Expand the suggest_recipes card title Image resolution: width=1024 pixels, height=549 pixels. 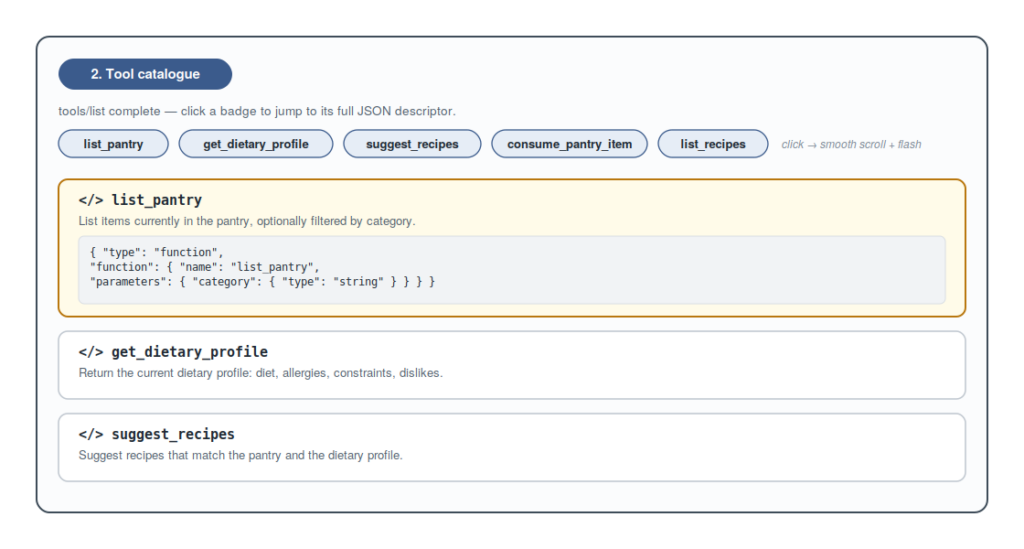pyautogui.click(x=173, y=434)
